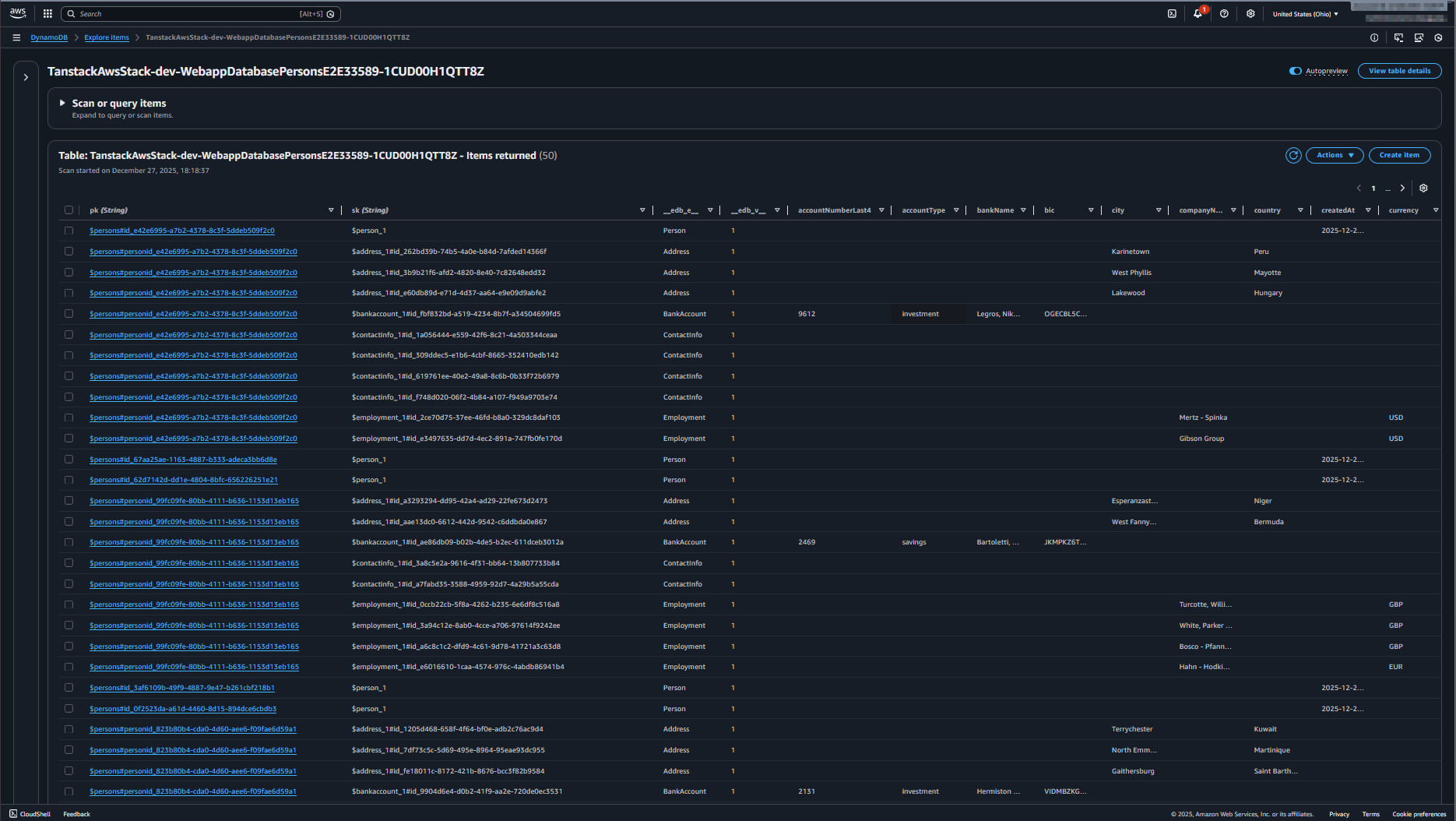Expand the Scan or query items section

click(63, 103)
